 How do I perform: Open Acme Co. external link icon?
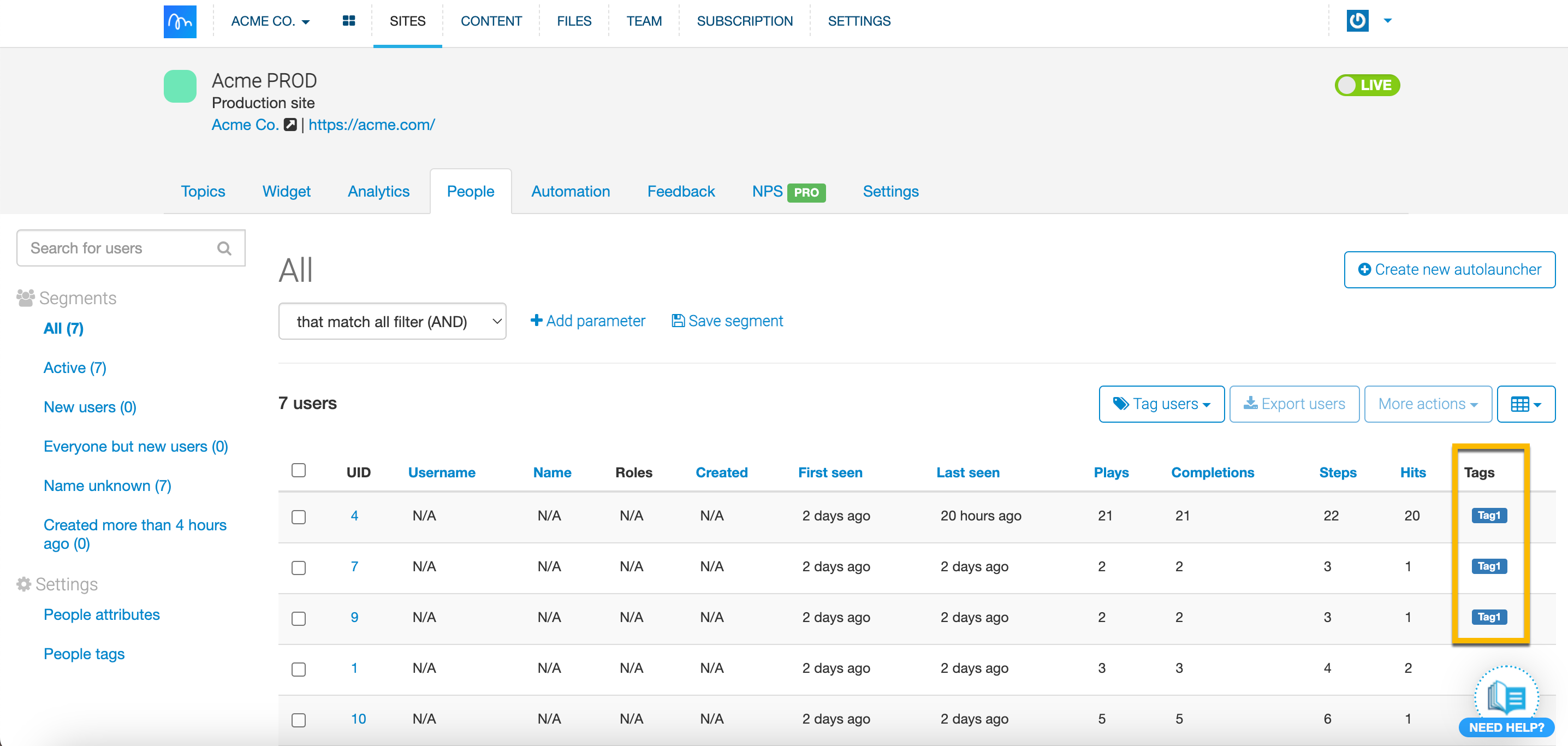[x=290, y=125]
